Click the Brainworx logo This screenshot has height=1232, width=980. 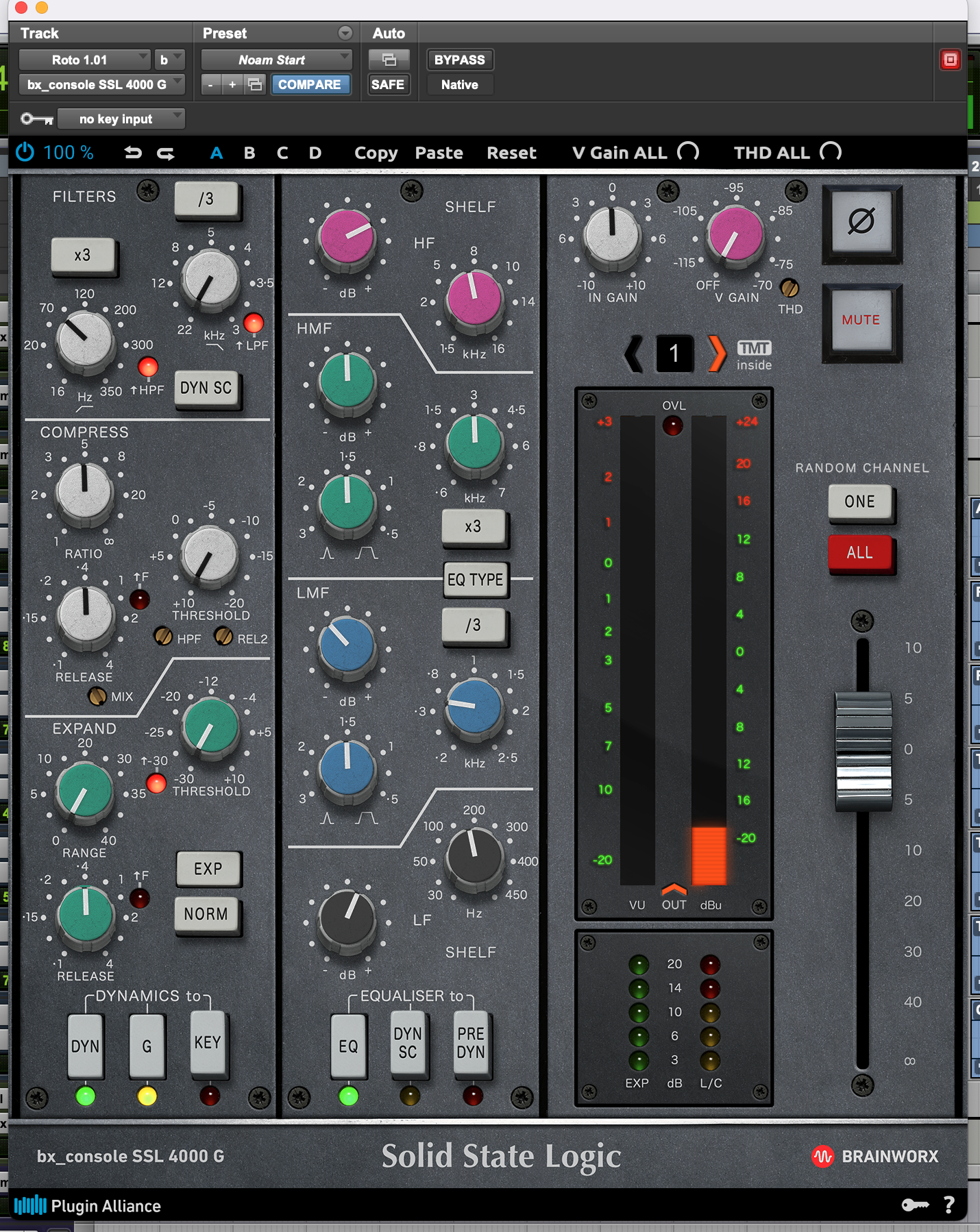tap(875, 1157)
